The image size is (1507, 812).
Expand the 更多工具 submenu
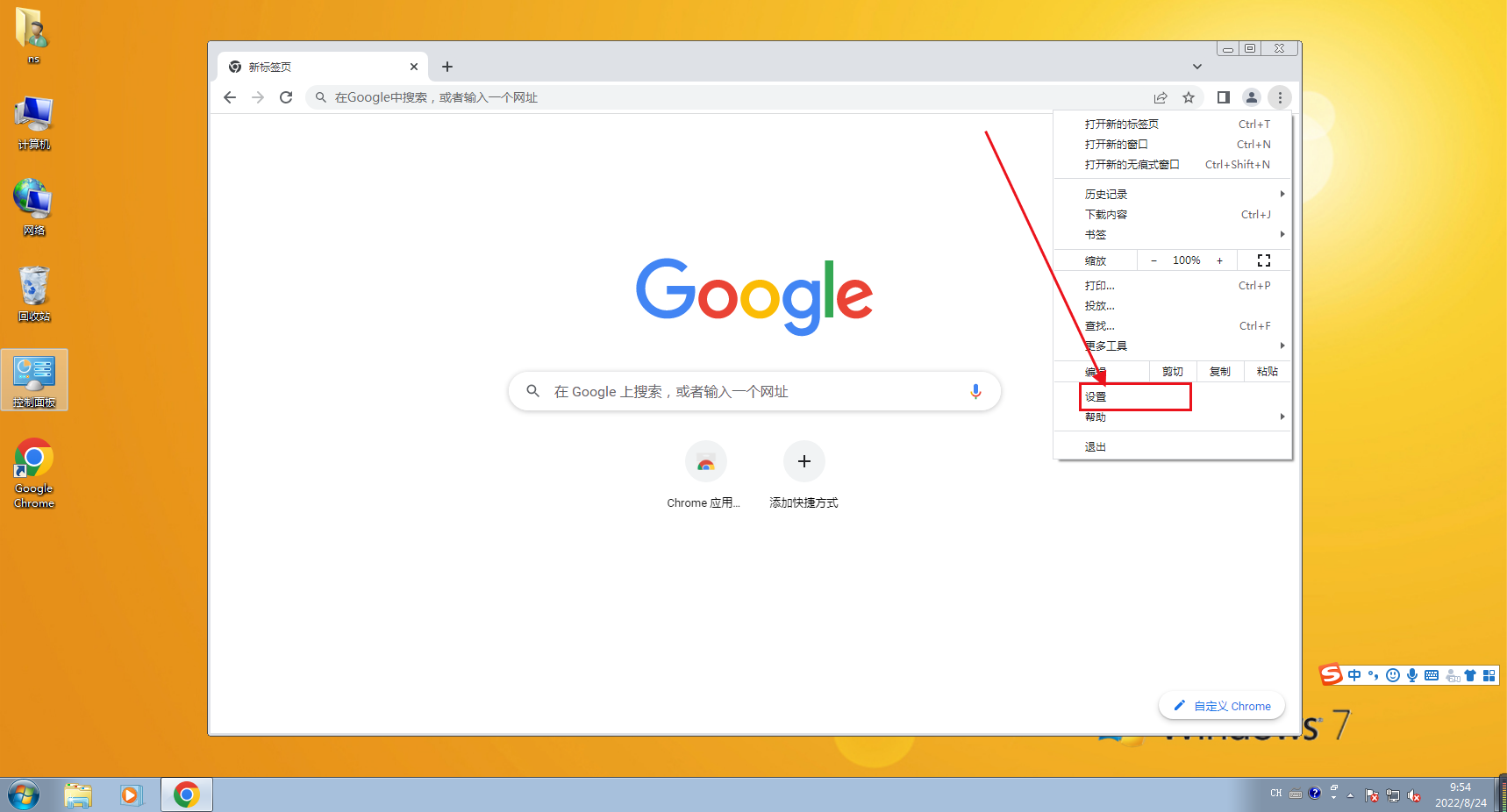[x=1173, y=346]
